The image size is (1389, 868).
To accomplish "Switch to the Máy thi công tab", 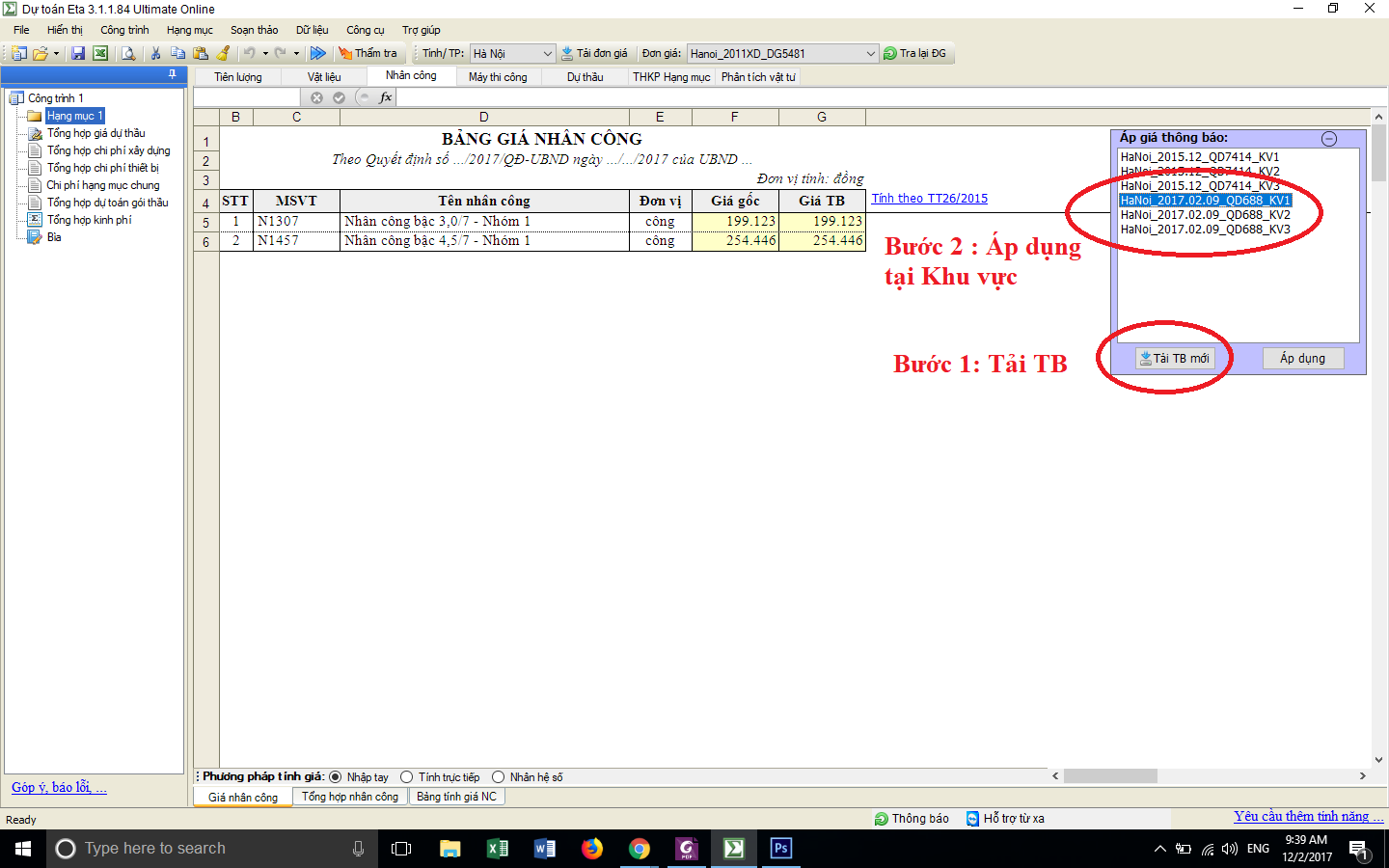I will click(x=498, y=77).
